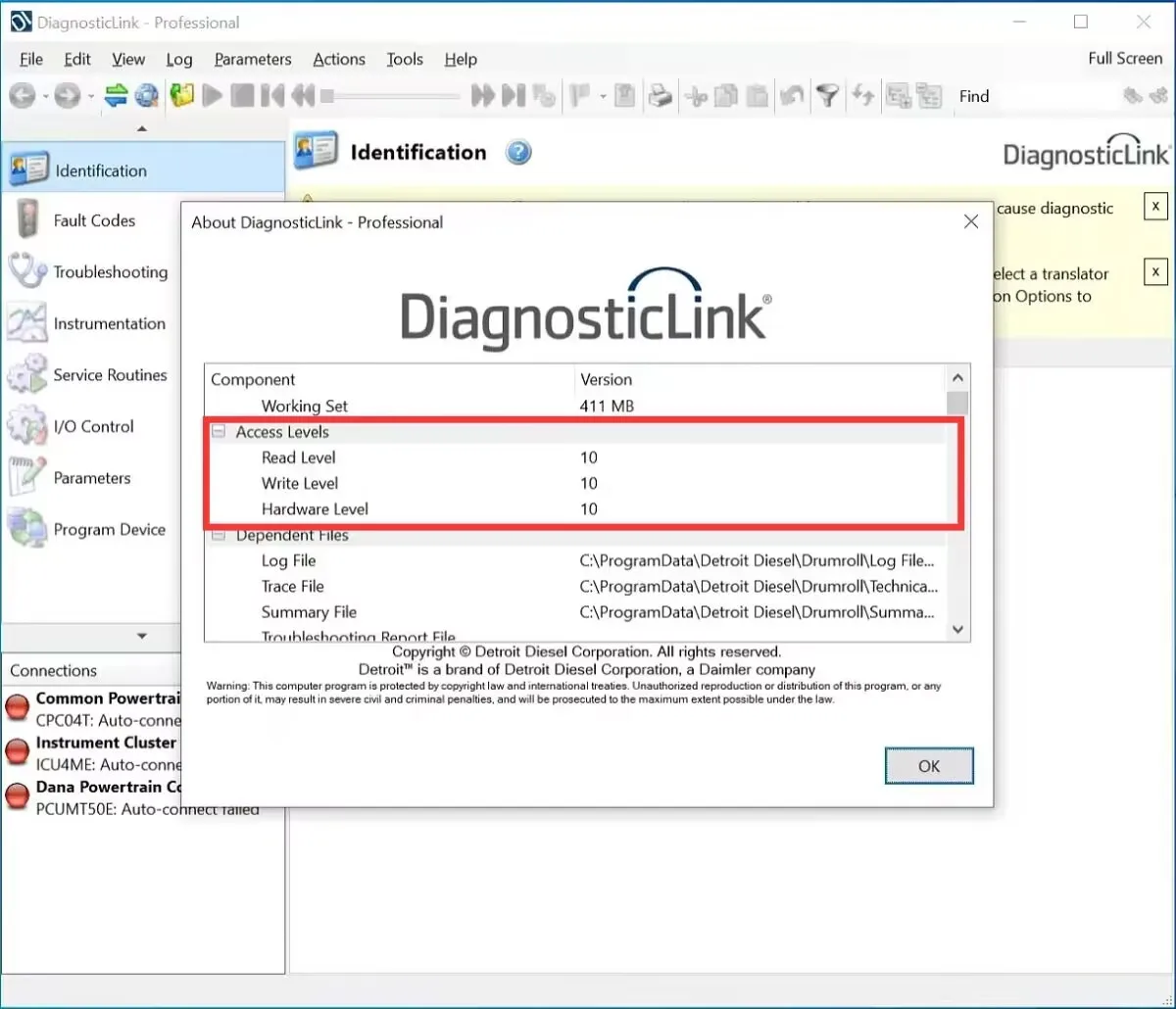Image resolution: width=1176 pixels, height=1009 pixels.
Task: Click the Identification help question-mark icon
Action: [518, 153]
